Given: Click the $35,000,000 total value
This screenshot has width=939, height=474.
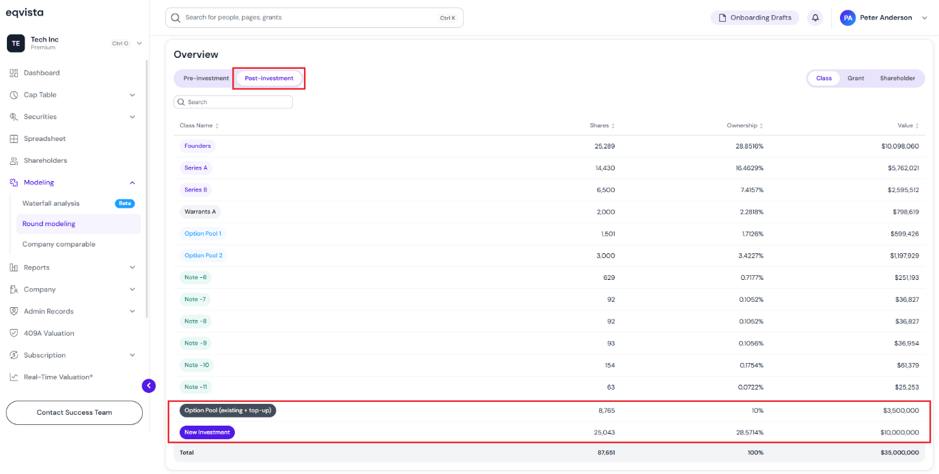Looking at the screenshot, I should tap(899, 453).
